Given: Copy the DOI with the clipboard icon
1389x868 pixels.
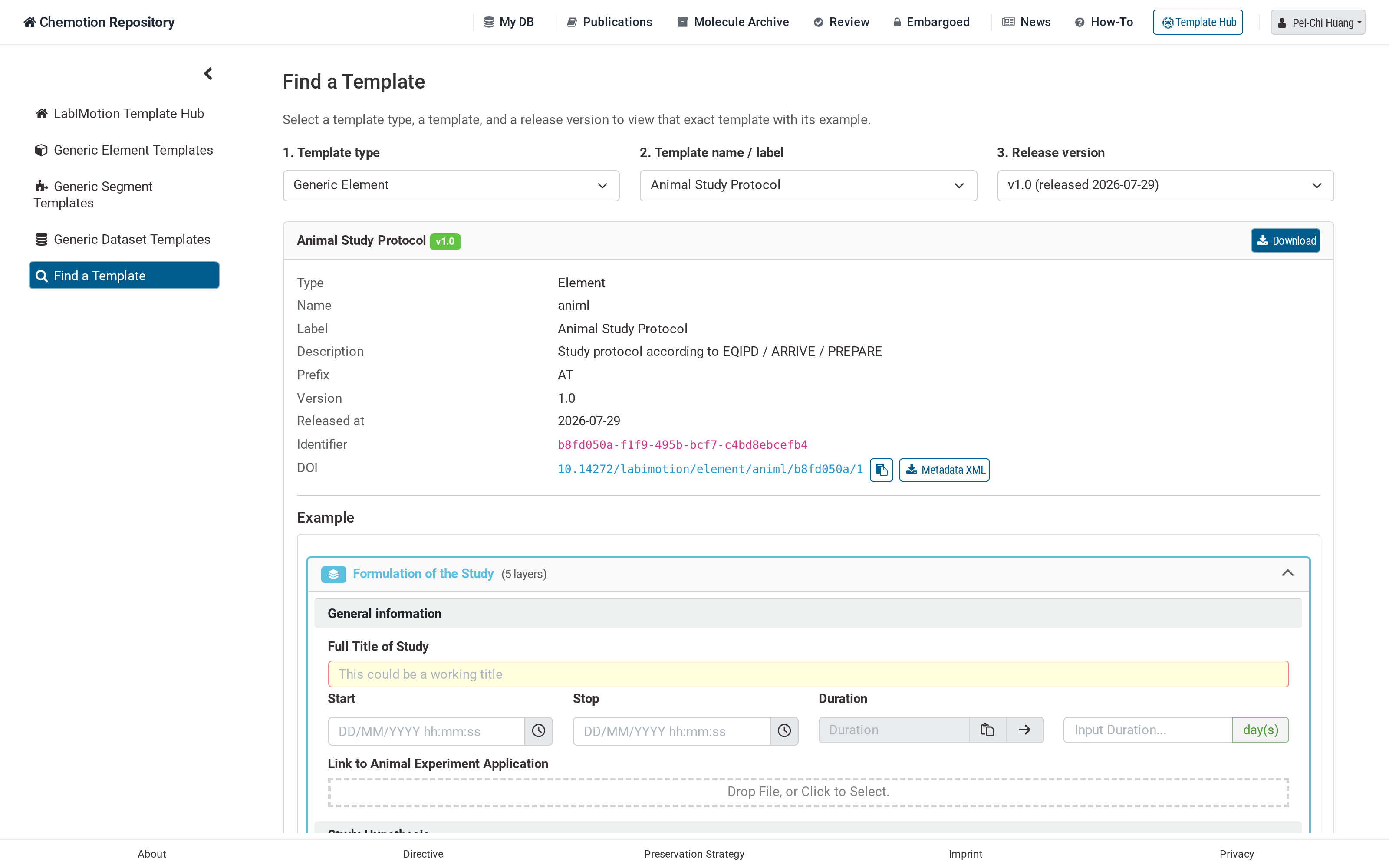Looking at the screenshot, I should [x=881, y=470].
